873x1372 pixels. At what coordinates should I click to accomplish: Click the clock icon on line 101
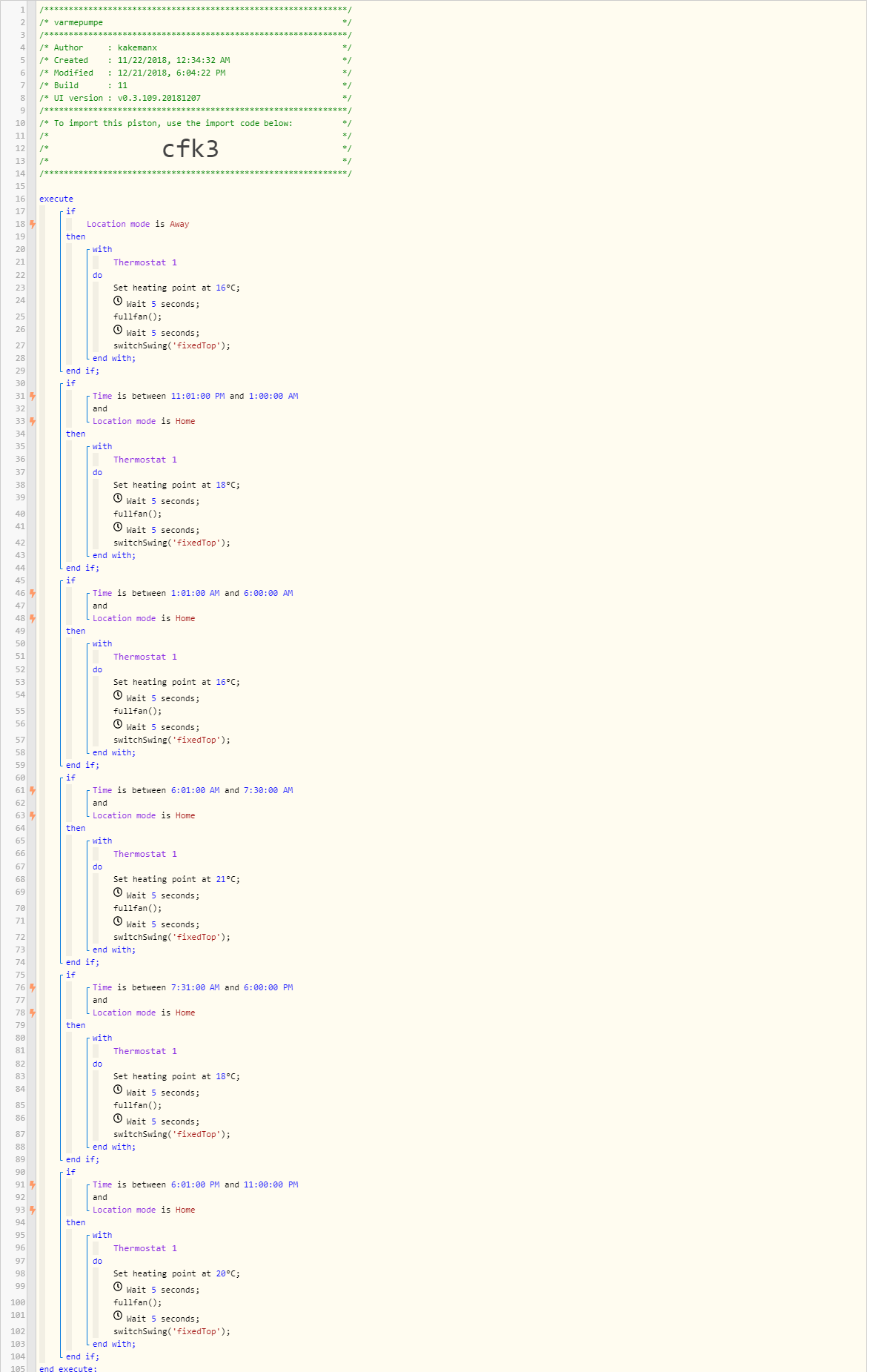(118, 1316)
